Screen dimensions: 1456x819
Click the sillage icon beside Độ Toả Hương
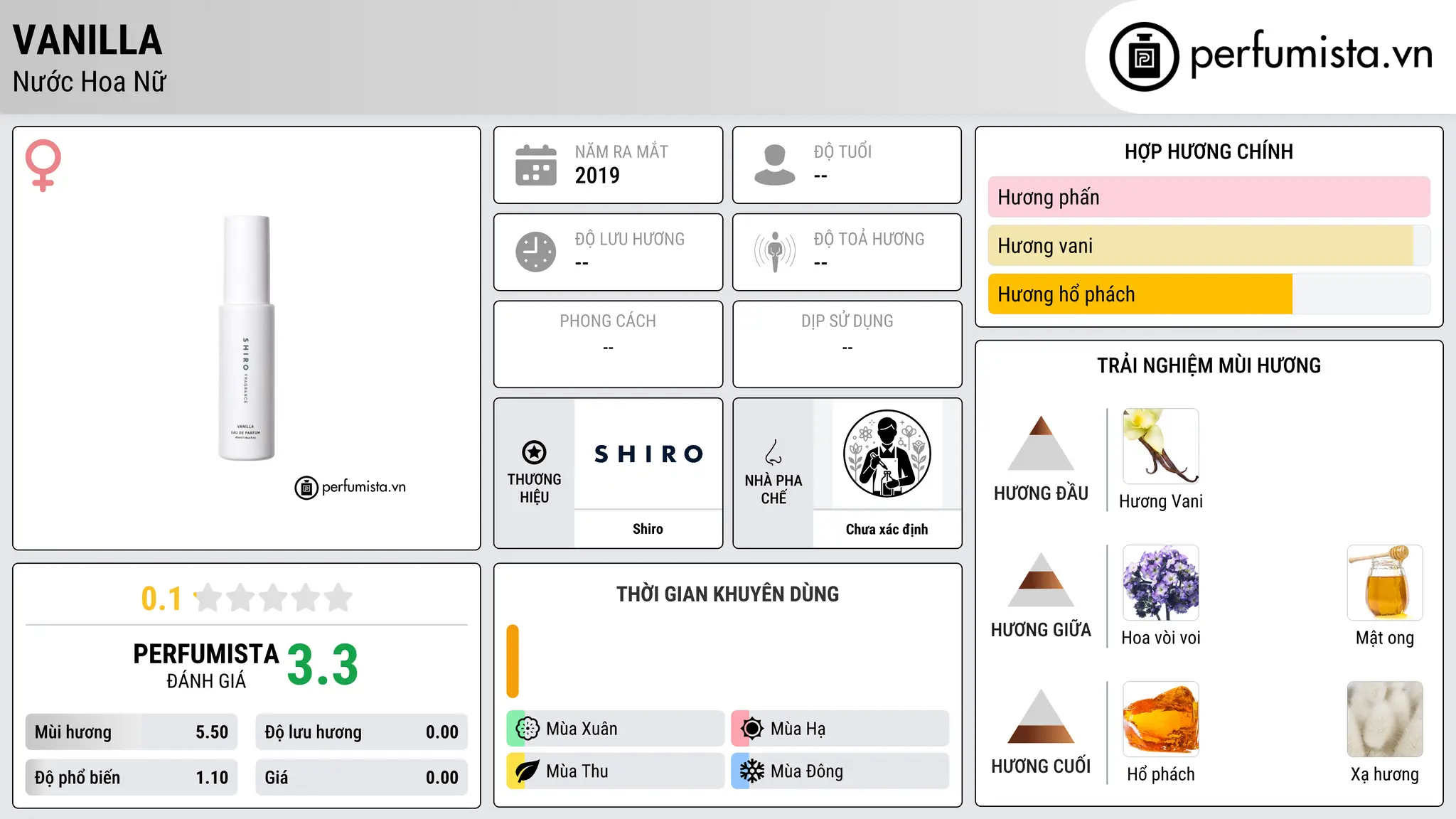point(775,252)
